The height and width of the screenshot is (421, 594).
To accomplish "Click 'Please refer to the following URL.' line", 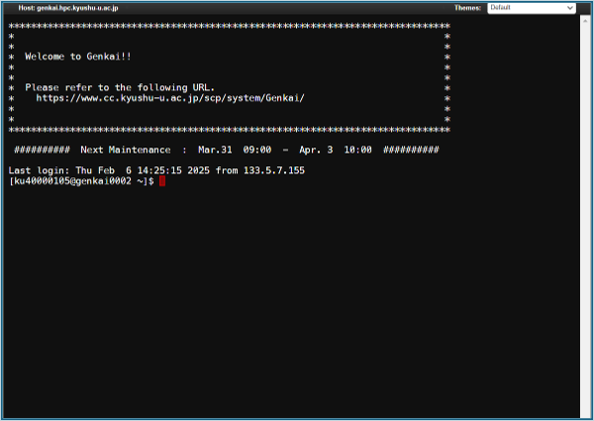I will (120, 88).
